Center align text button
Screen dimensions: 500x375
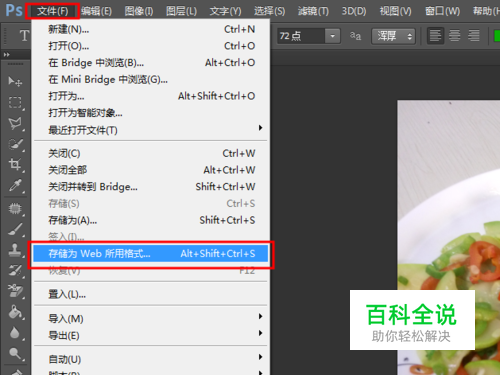pyautogui.click(x=455, y=36)
